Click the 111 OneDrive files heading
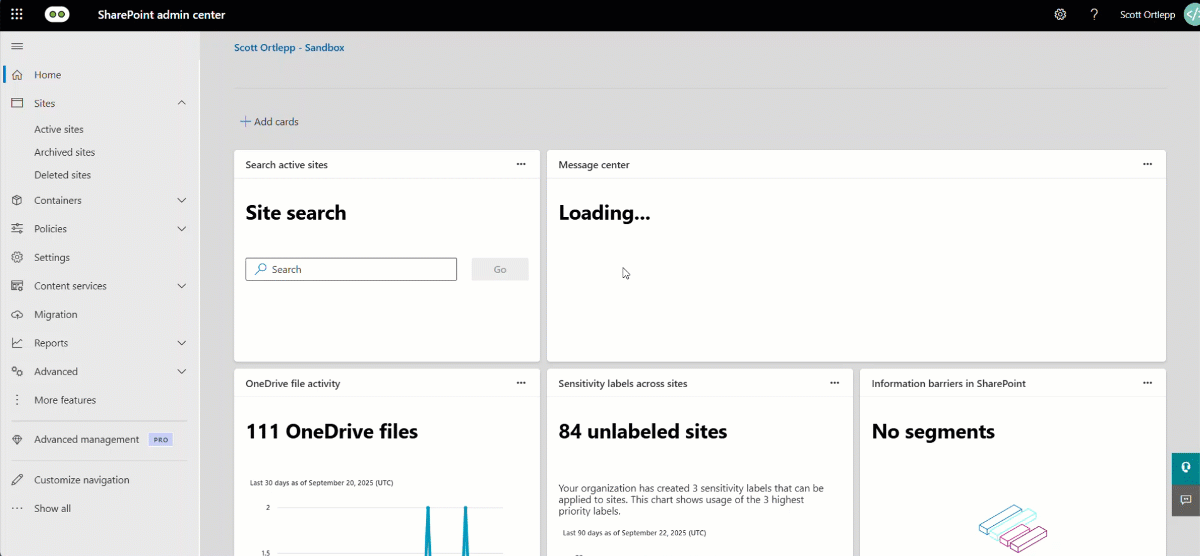1200x556 pixels. click(332, 432)
